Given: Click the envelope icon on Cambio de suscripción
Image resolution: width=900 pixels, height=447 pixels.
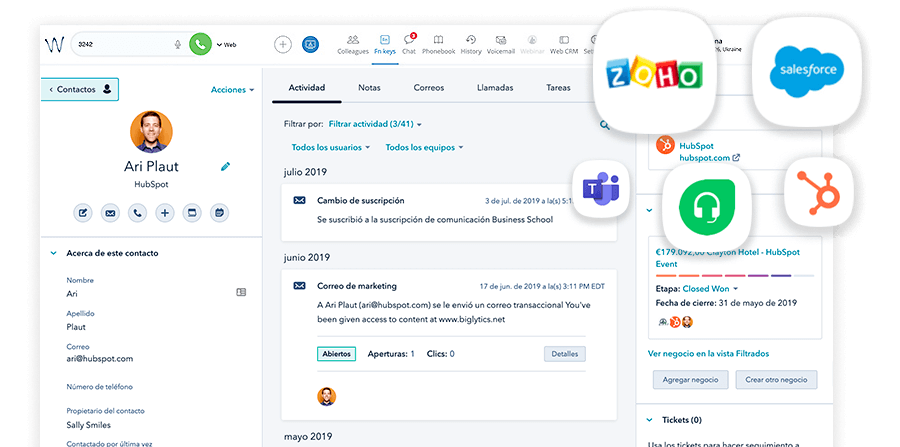Looking at the screenshot, I should click(300, 201).
